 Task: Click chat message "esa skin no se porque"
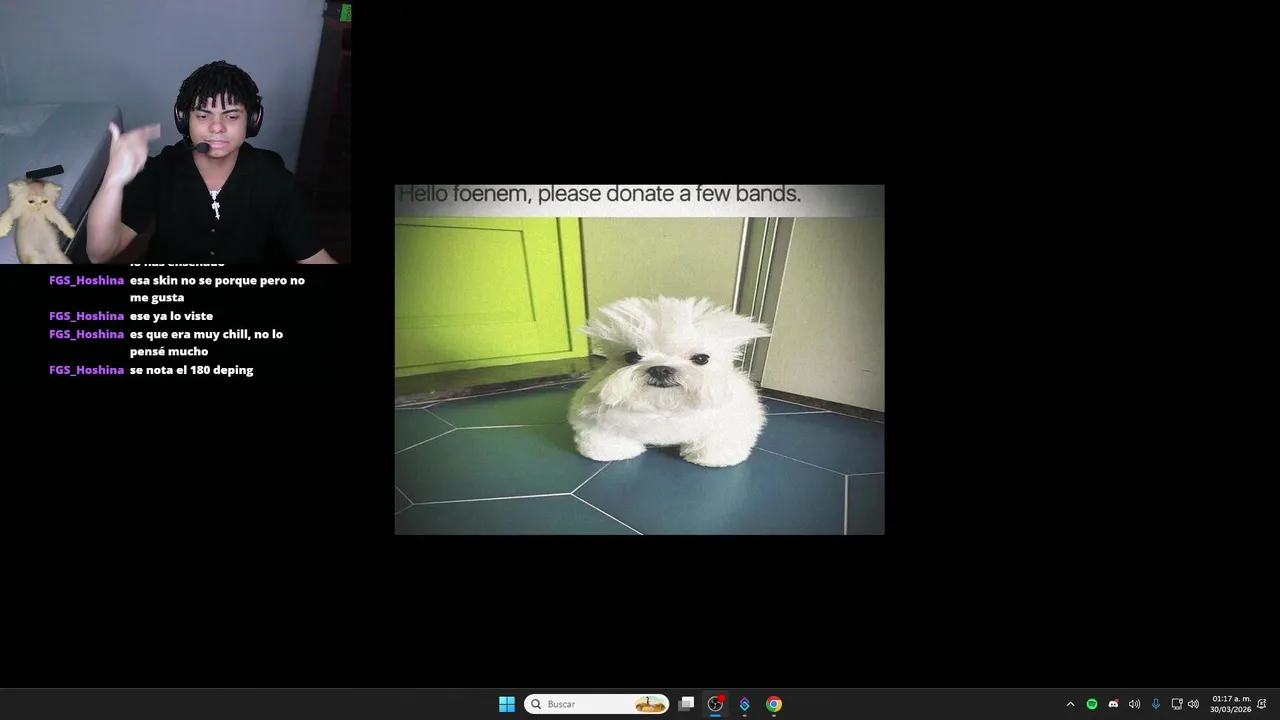[217, 289]
